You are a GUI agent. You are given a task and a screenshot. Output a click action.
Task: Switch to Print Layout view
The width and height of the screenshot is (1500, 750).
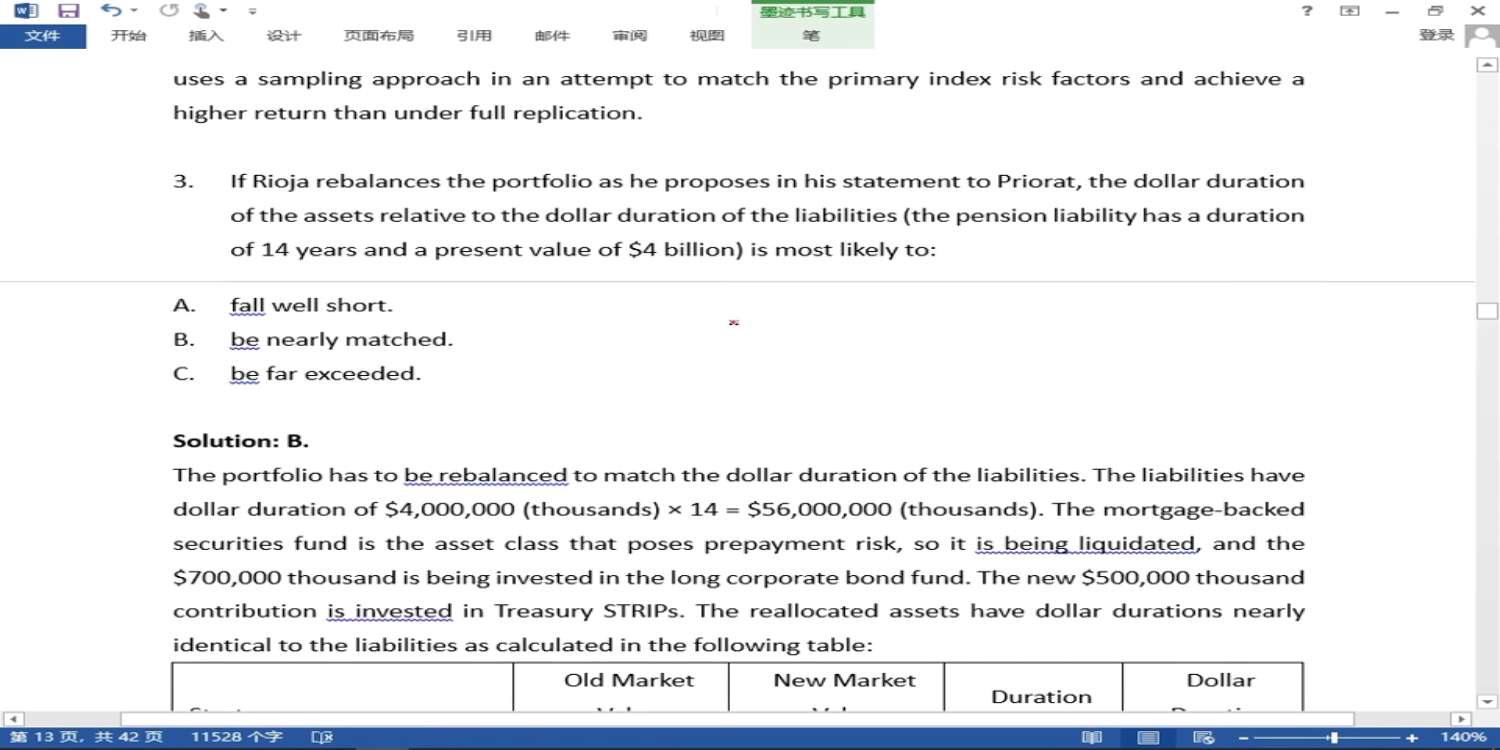click(x=1149, y=738)
